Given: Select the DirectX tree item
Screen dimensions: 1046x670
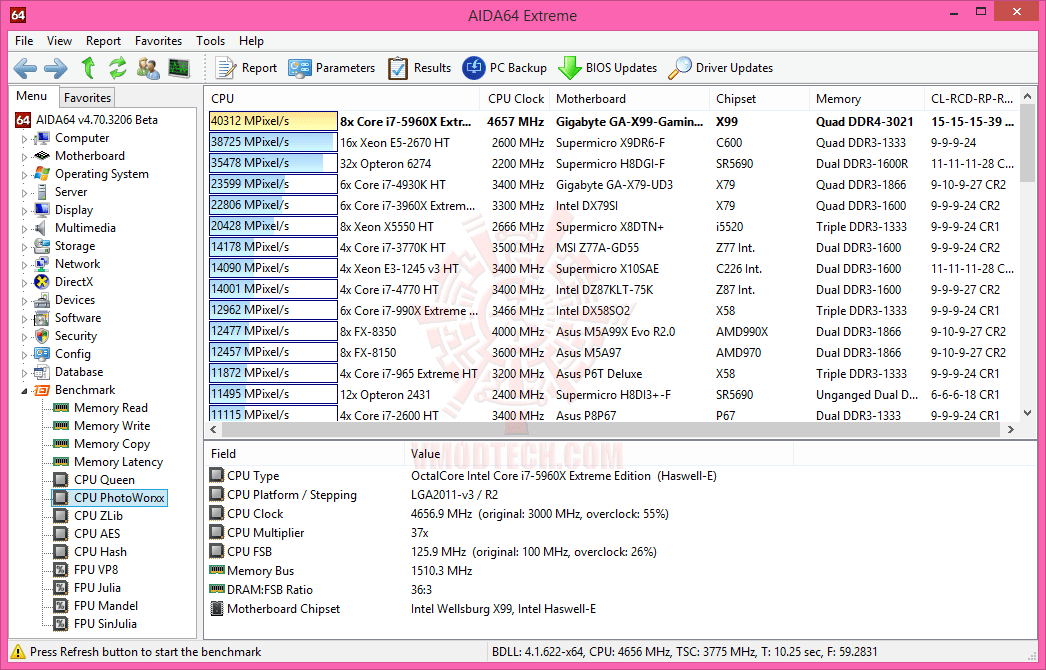Looking at the screenshot, I should 74,282.
